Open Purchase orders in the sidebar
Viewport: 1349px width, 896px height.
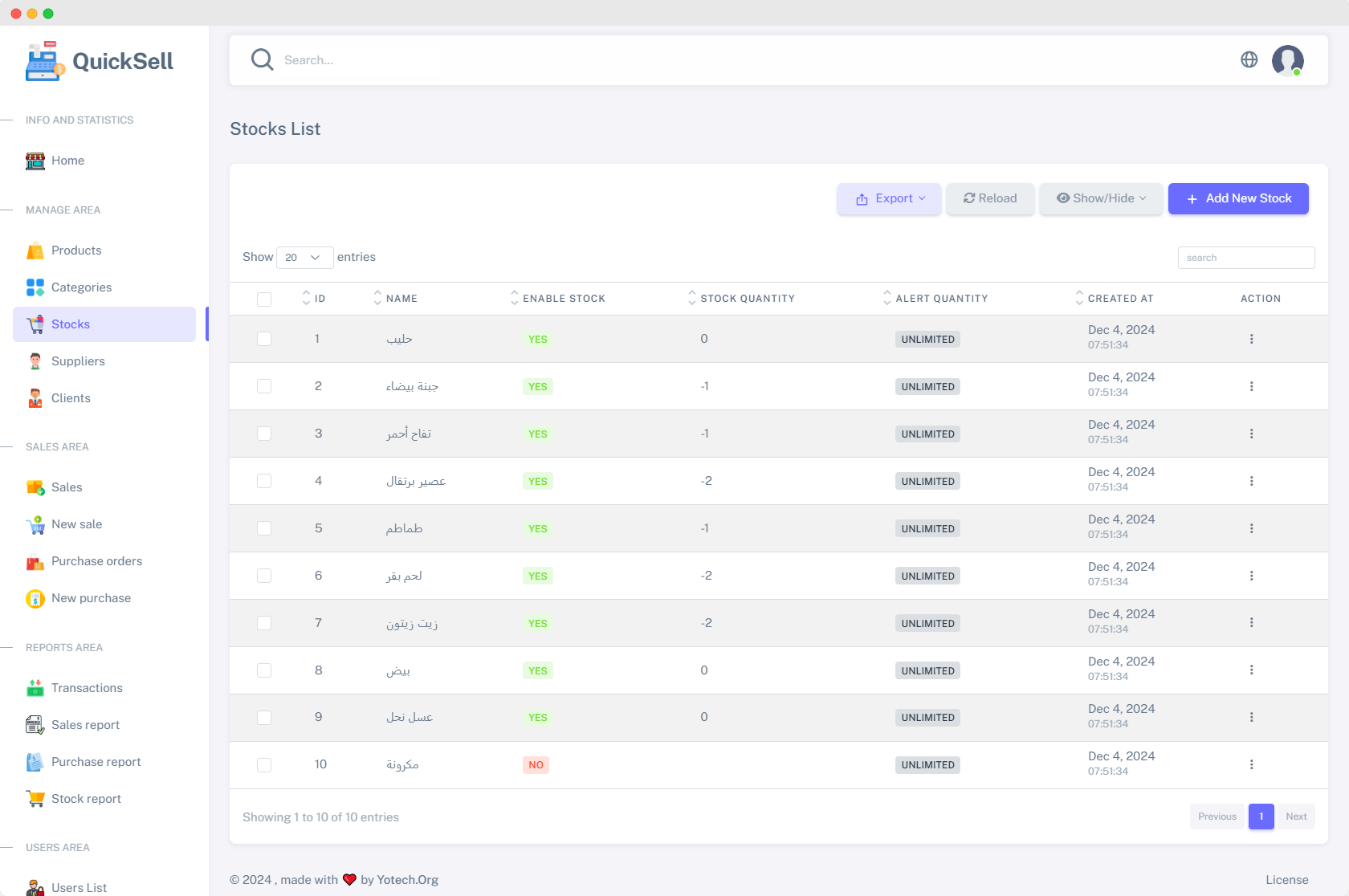pos(104,561)
